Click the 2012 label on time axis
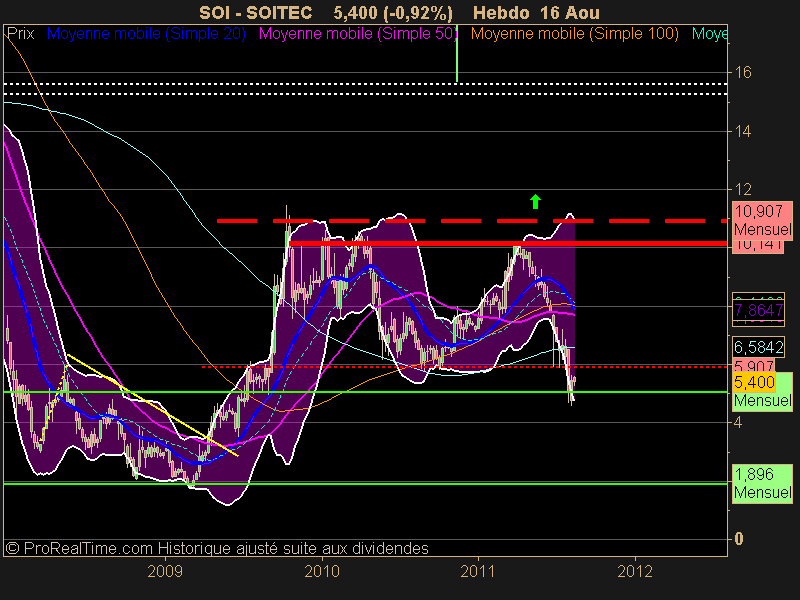This screenshot has height=600, width=800. (x=635, y=571)
